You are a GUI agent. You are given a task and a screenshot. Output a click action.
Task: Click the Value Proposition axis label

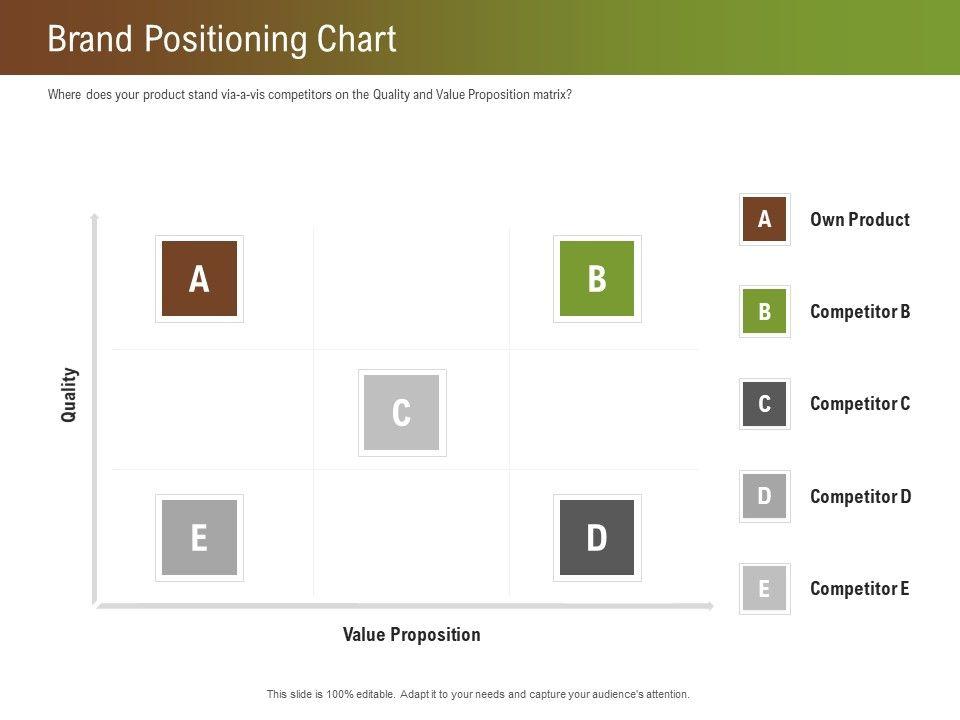click(412, 635)
